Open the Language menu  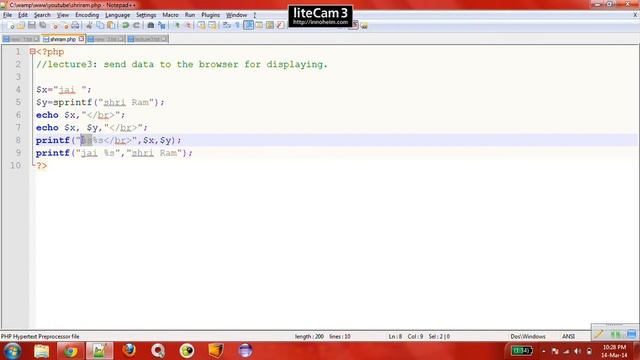(x=118, y=15)
